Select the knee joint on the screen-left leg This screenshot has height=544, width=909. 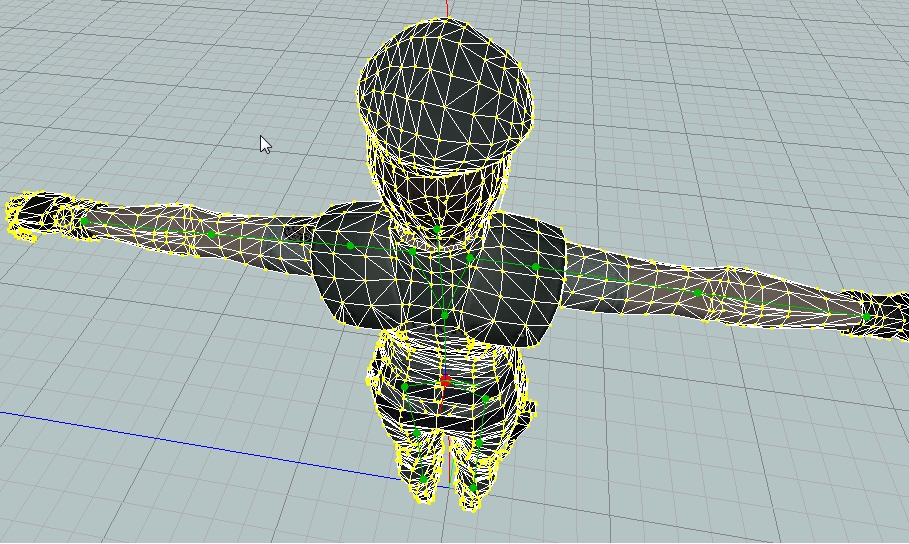click(417, 433)
